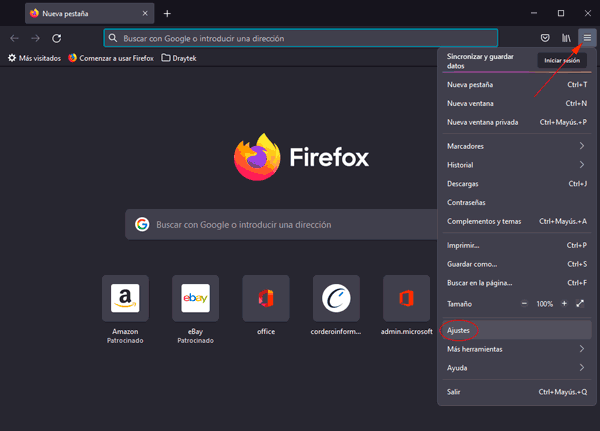
Task: Click the Pocket save icon
Action: [545, 38]
